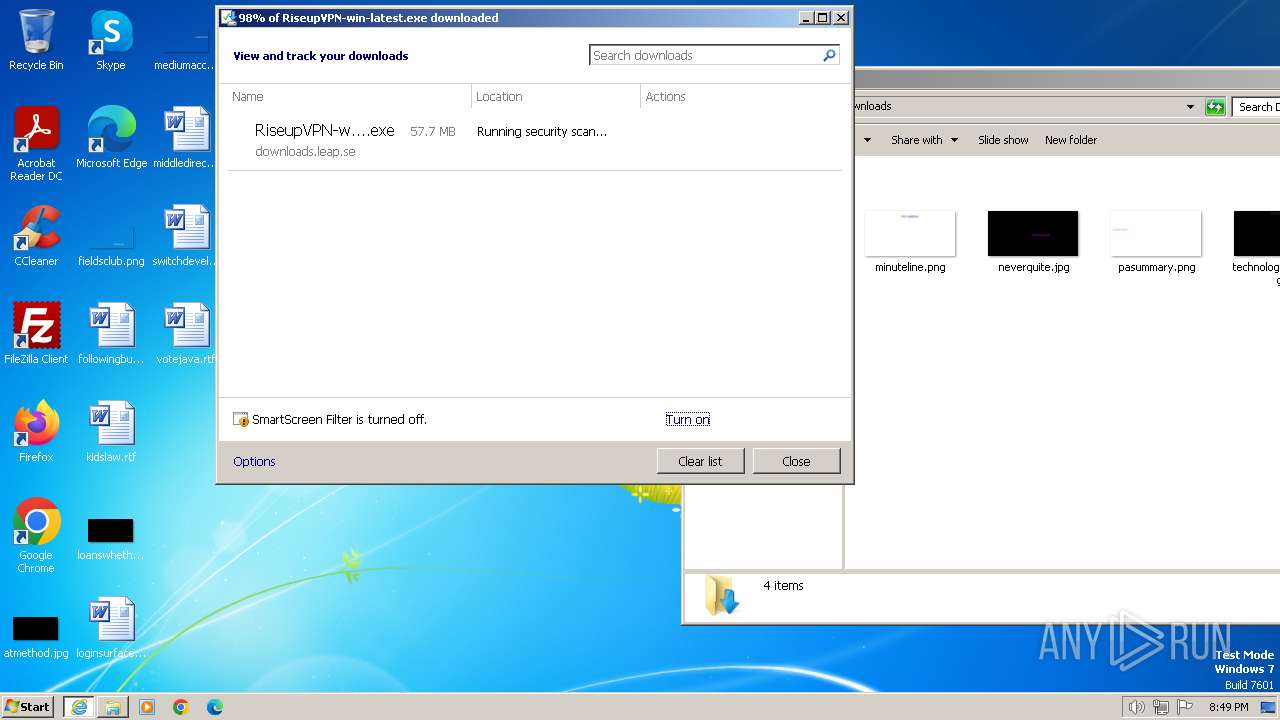Viewport: 1280px width, 720px height.
Task: Open Google Chrome desktop shortcut
Action: pos(36,536)
